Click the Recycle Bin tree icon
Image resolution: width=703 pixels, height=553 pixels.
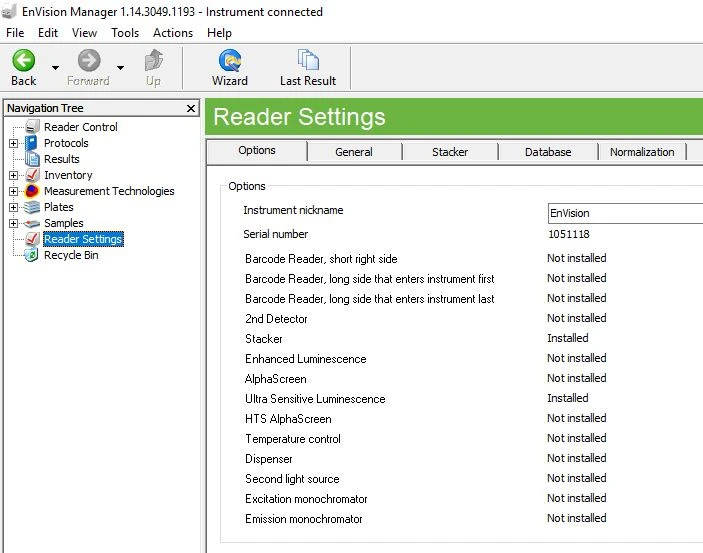point(32,255)
